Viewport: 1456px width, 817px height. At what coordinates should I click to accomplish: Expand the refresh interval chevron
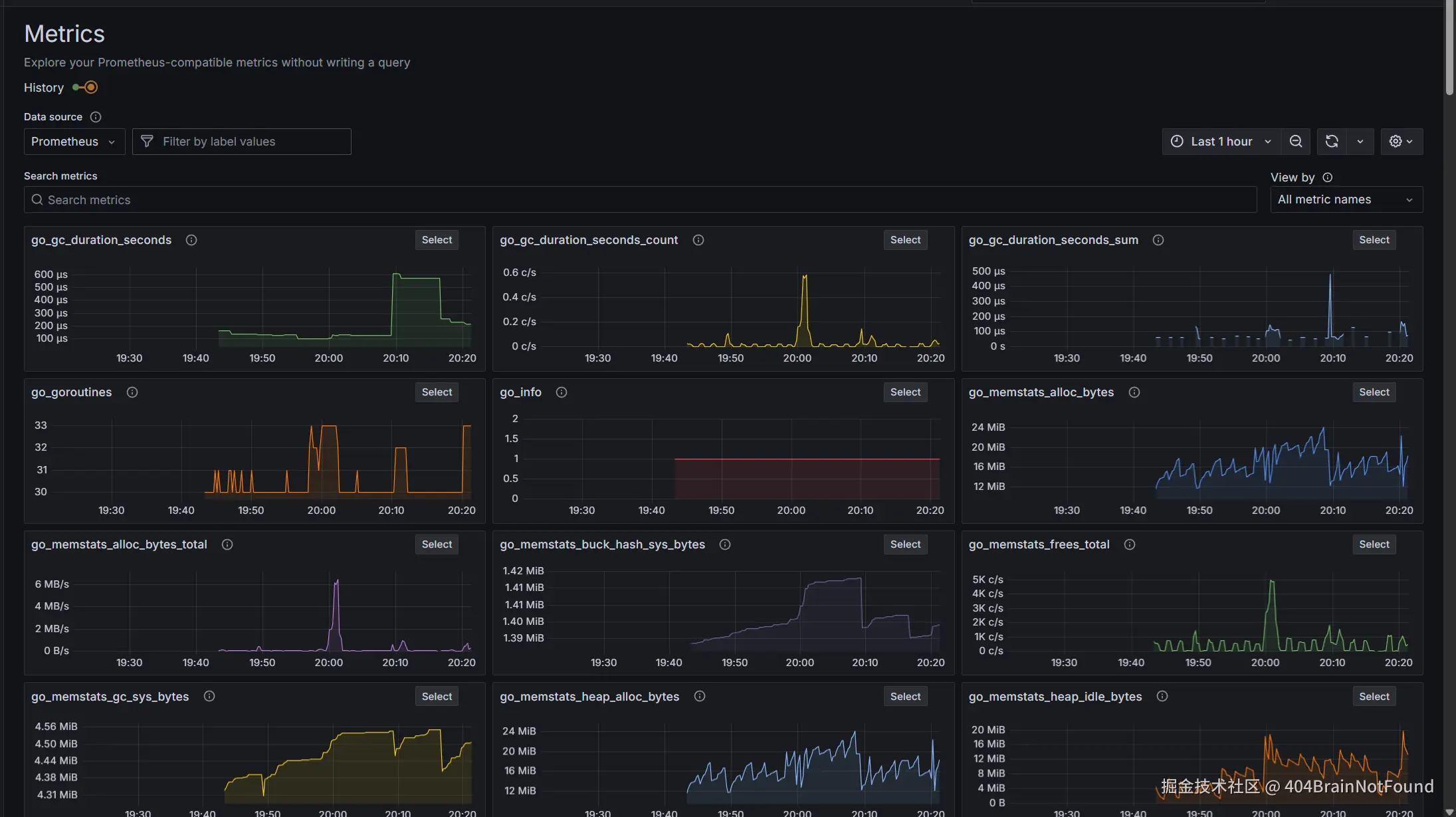(x=1360, y=142)
